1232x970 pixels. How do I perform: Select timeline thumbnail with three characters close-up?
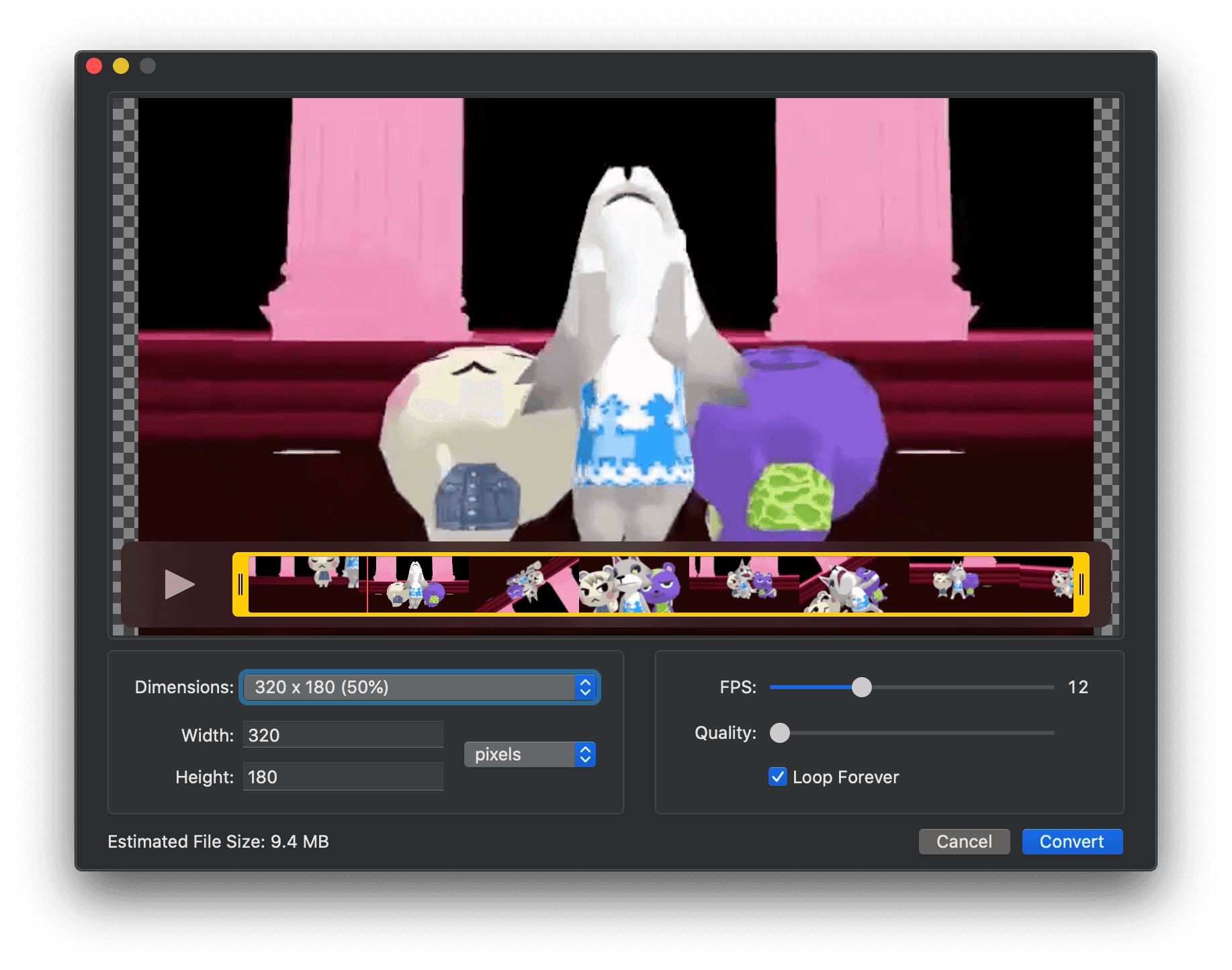(633, 584)
